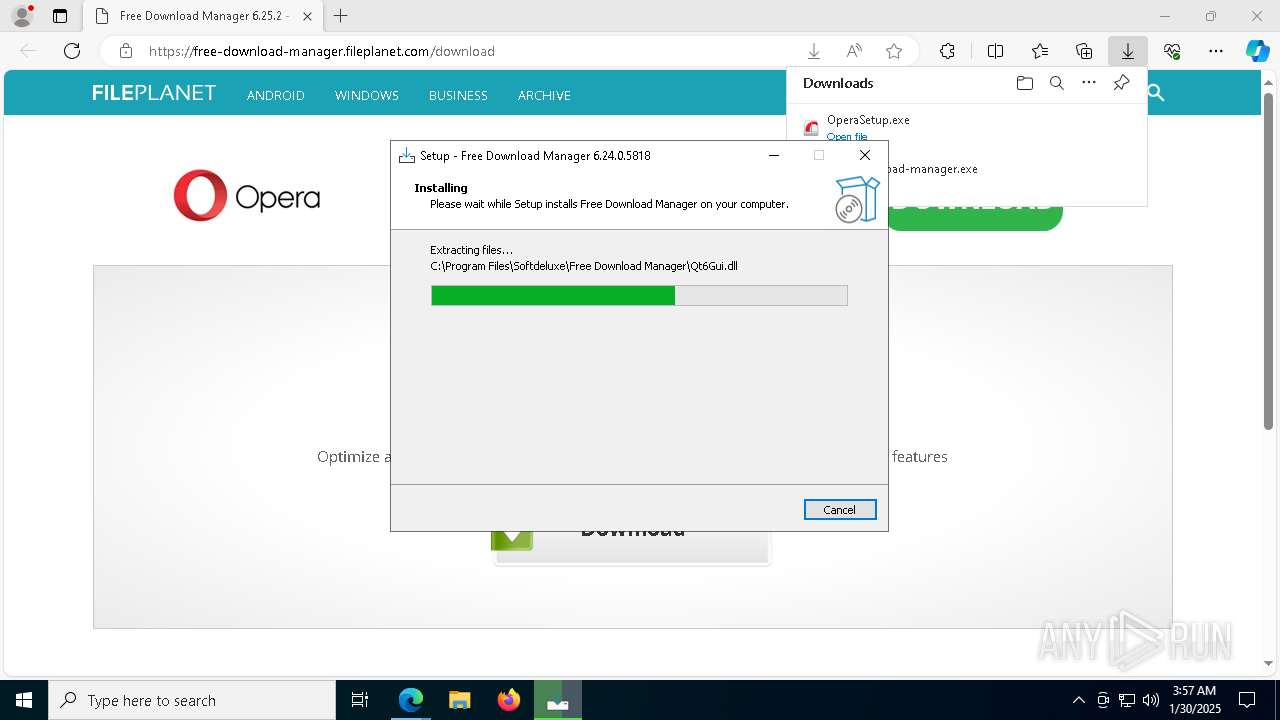Click the Edge profile avatar icon
This screenshot has height=720, width=1280.
click(22, 16)
